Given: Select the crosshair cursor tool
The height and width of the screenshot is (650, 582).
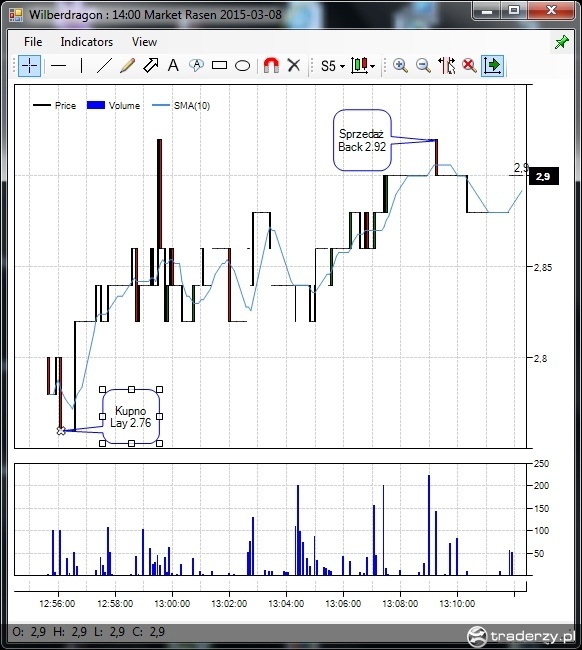Looking at the screenshot, I should [29, 65].
